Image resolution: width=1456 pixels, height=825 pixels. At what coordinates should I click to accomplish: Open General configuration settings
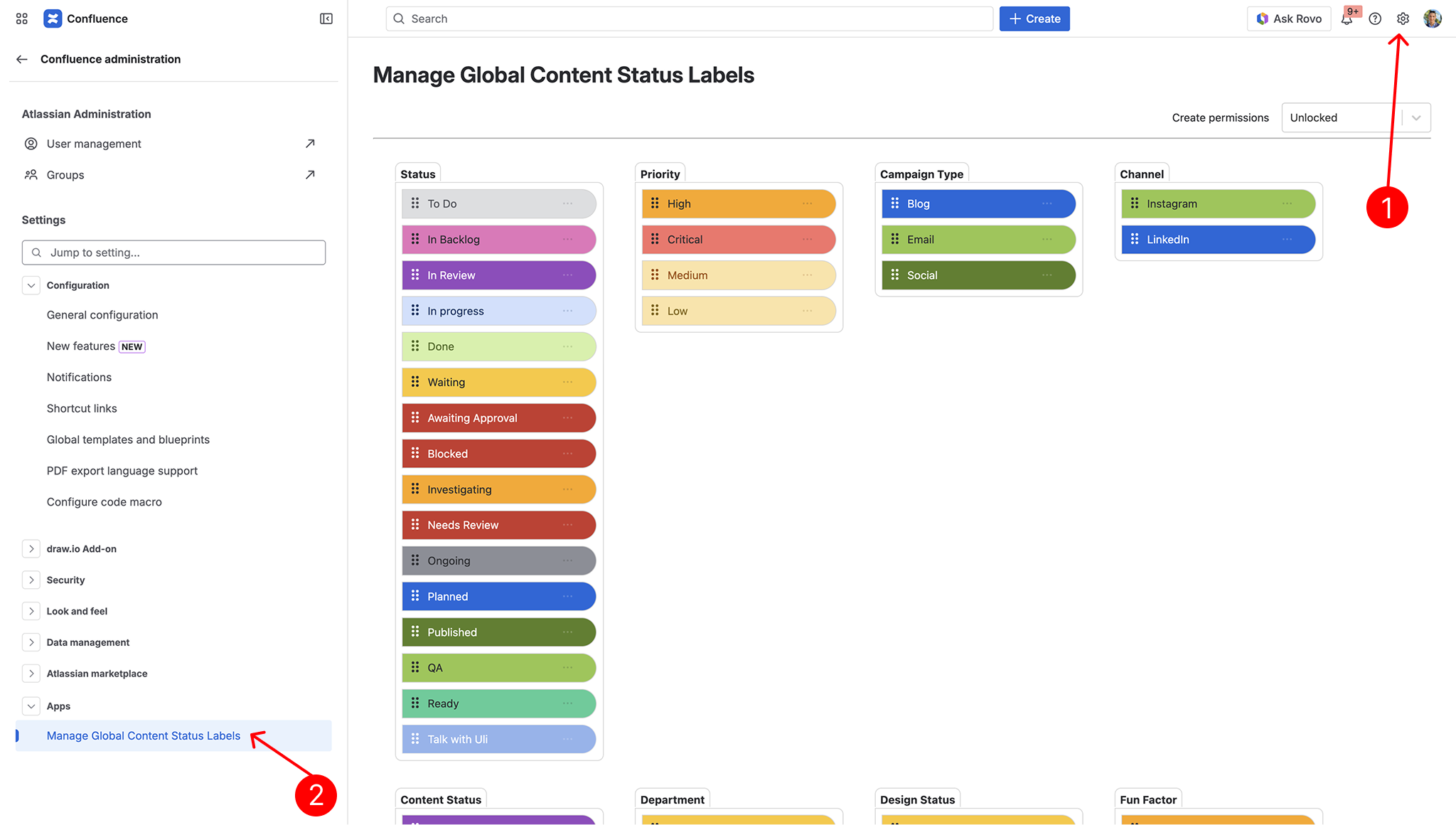102,315
